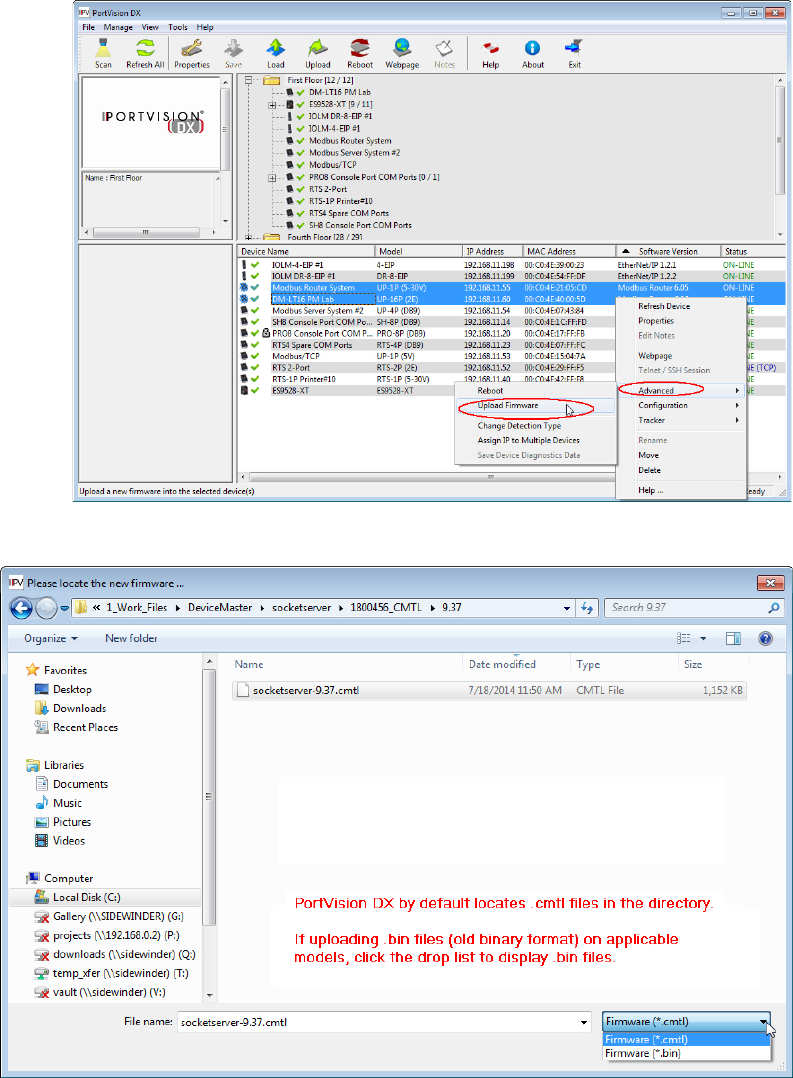Click the Refresh All toolbar icon
The height and width of the screenshot is (1078, 793).
(145, 54)
